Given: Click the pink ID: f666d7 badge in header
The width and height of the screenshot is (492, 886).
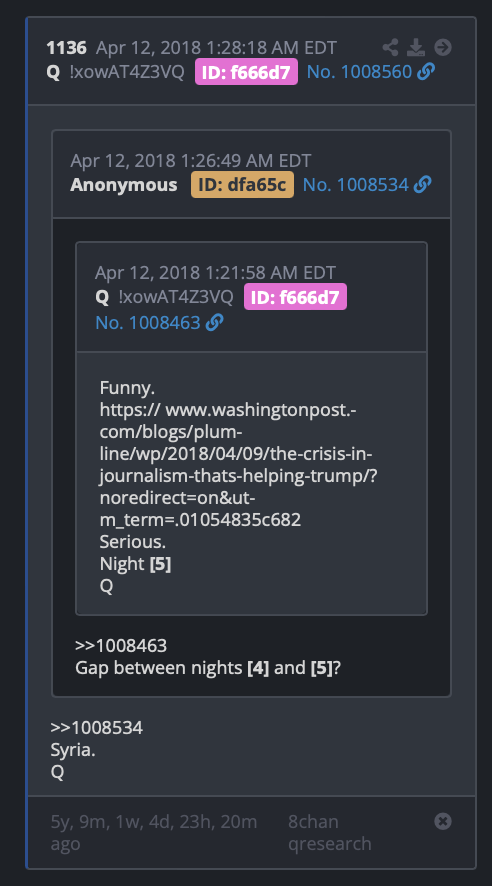Looking at the screenshot, I should 246,72.
